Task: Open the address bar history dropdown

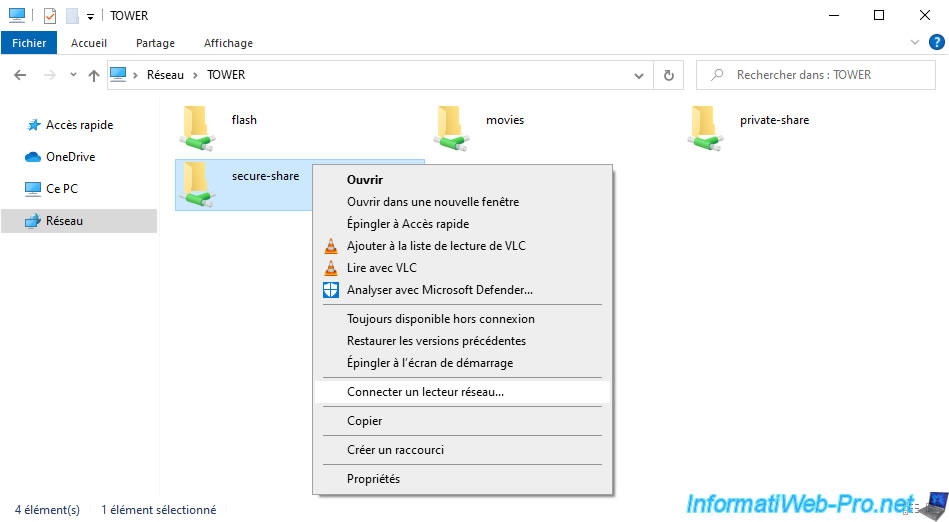Action: click(640, 75)
